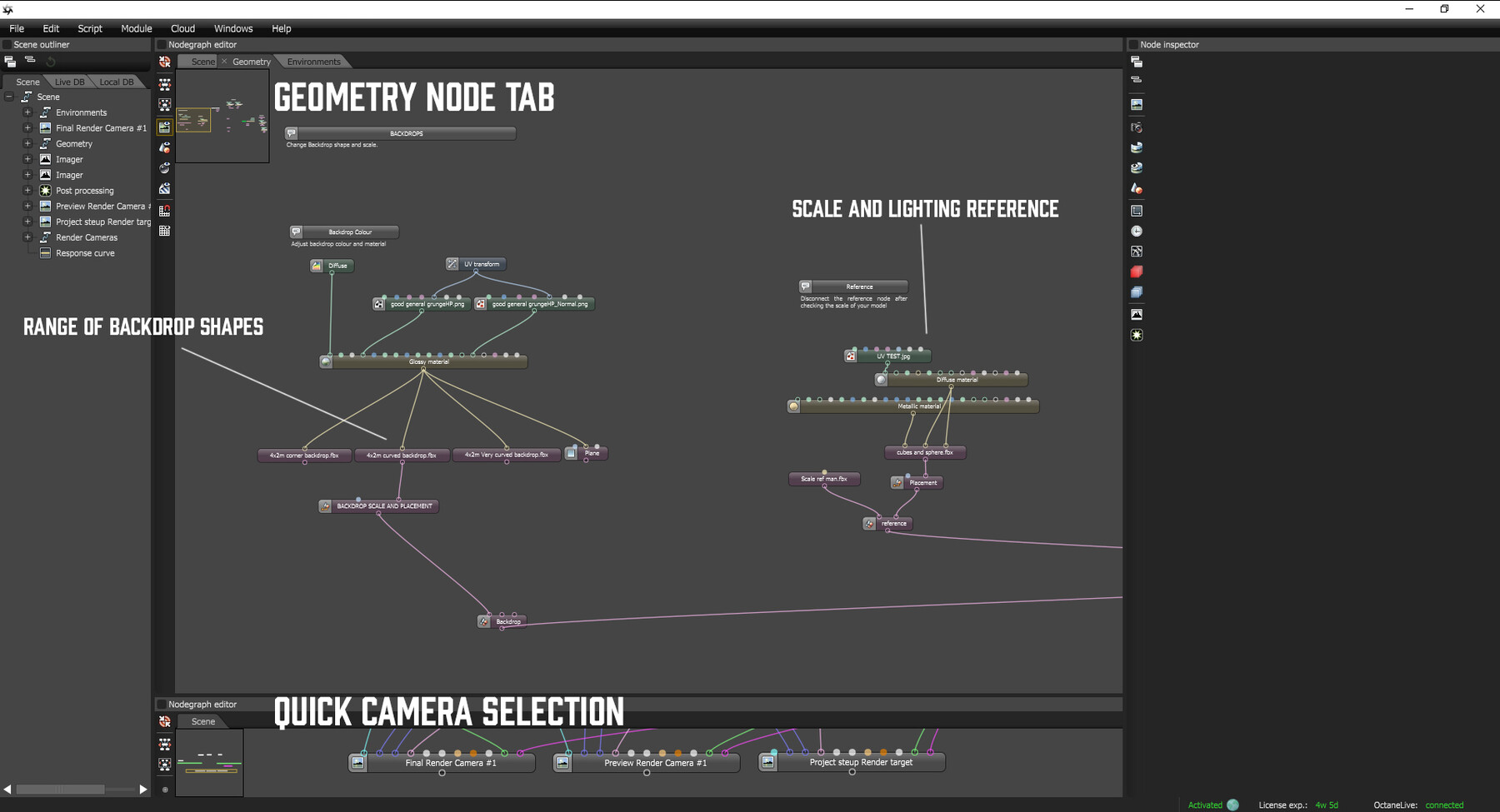Open the Script menu
The image size is (1500, 812).
[x=89, y=27]
